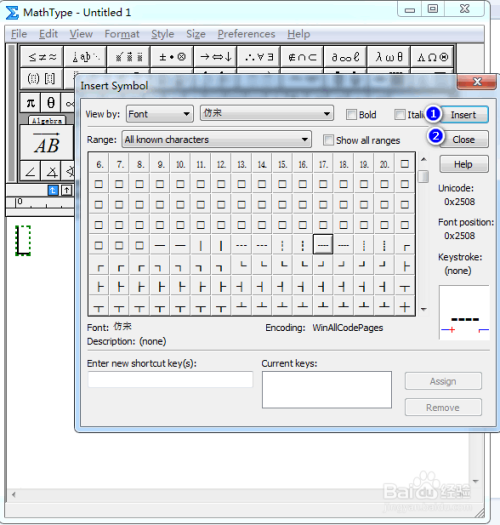The image size is (500, 525).
Task: Open the set theory symbols palette (∉∩⊂)
Action: click(x=302, y=57)
